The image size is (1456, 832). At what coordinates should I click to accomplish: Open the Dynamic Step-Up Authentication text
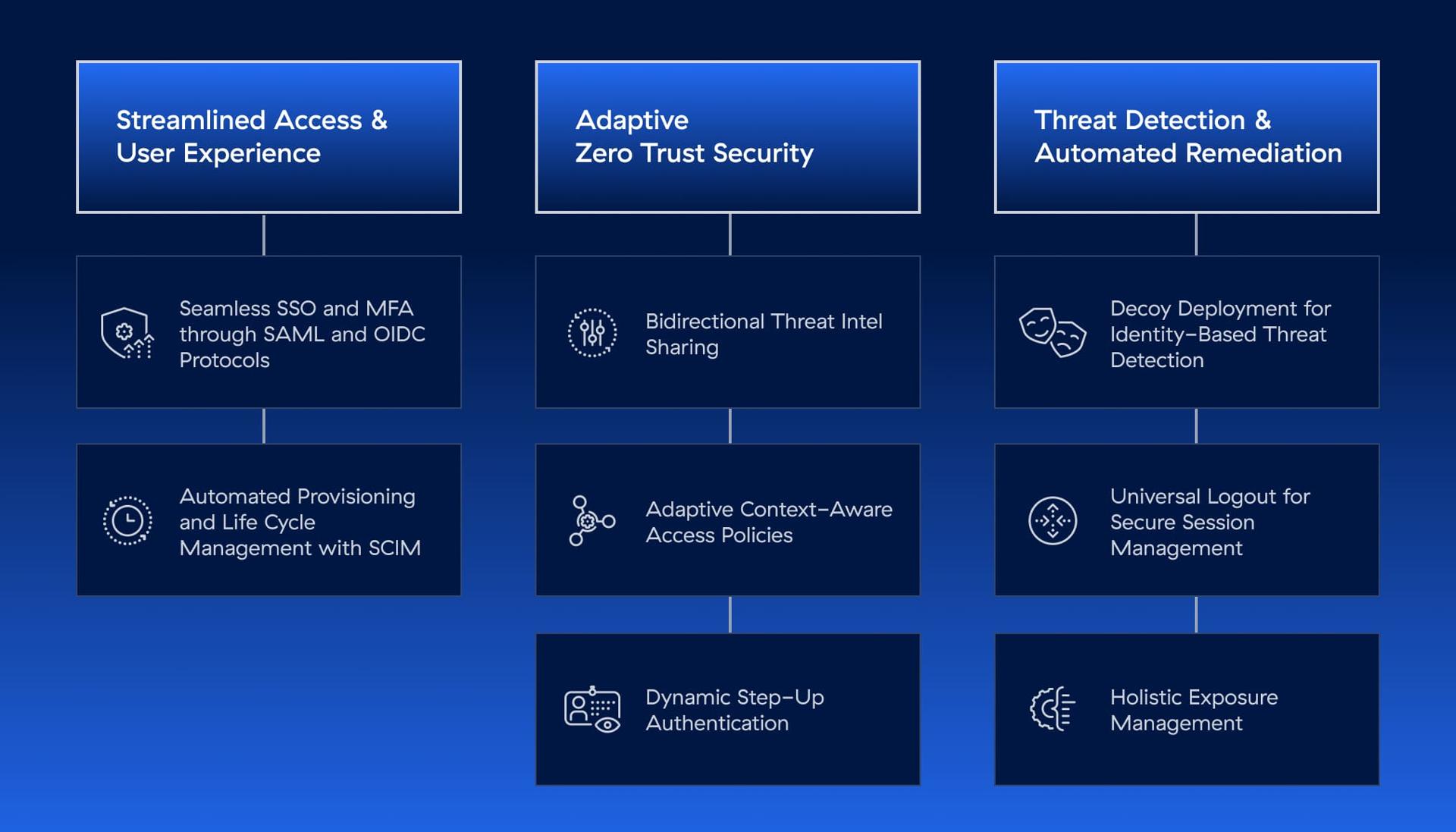coord(734,710)
